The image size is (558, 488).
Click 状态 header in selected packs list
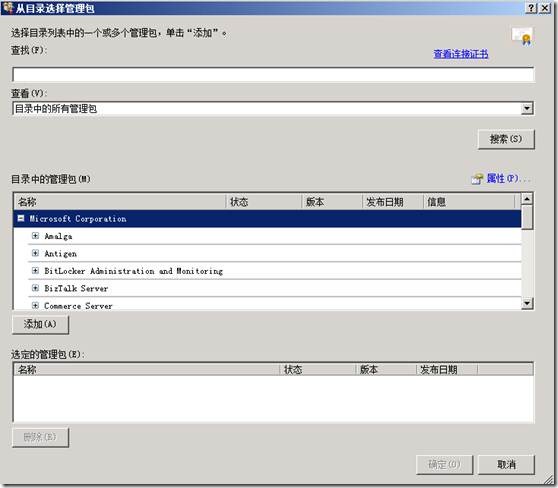pos(317,369)
